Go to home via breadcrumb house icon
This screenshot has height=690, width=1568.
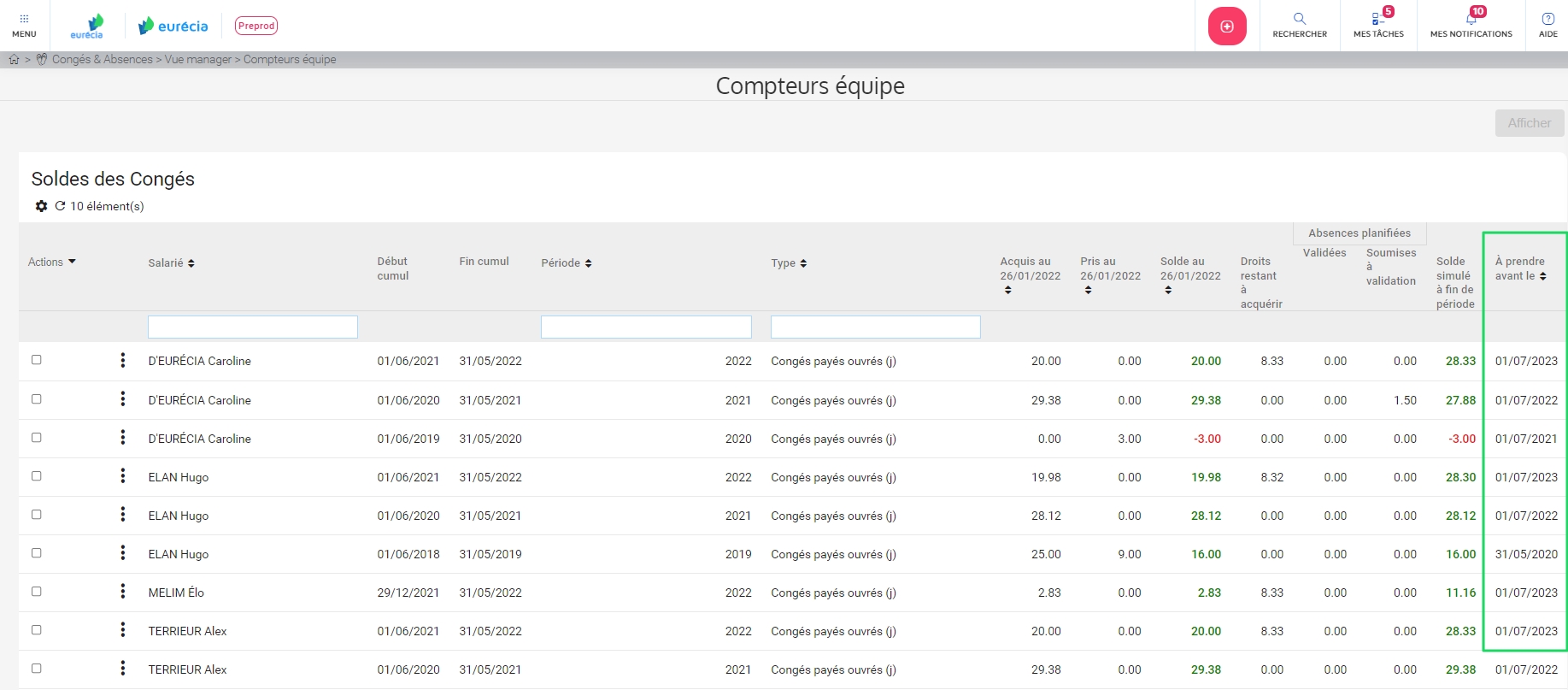click(x=14, y=59)
